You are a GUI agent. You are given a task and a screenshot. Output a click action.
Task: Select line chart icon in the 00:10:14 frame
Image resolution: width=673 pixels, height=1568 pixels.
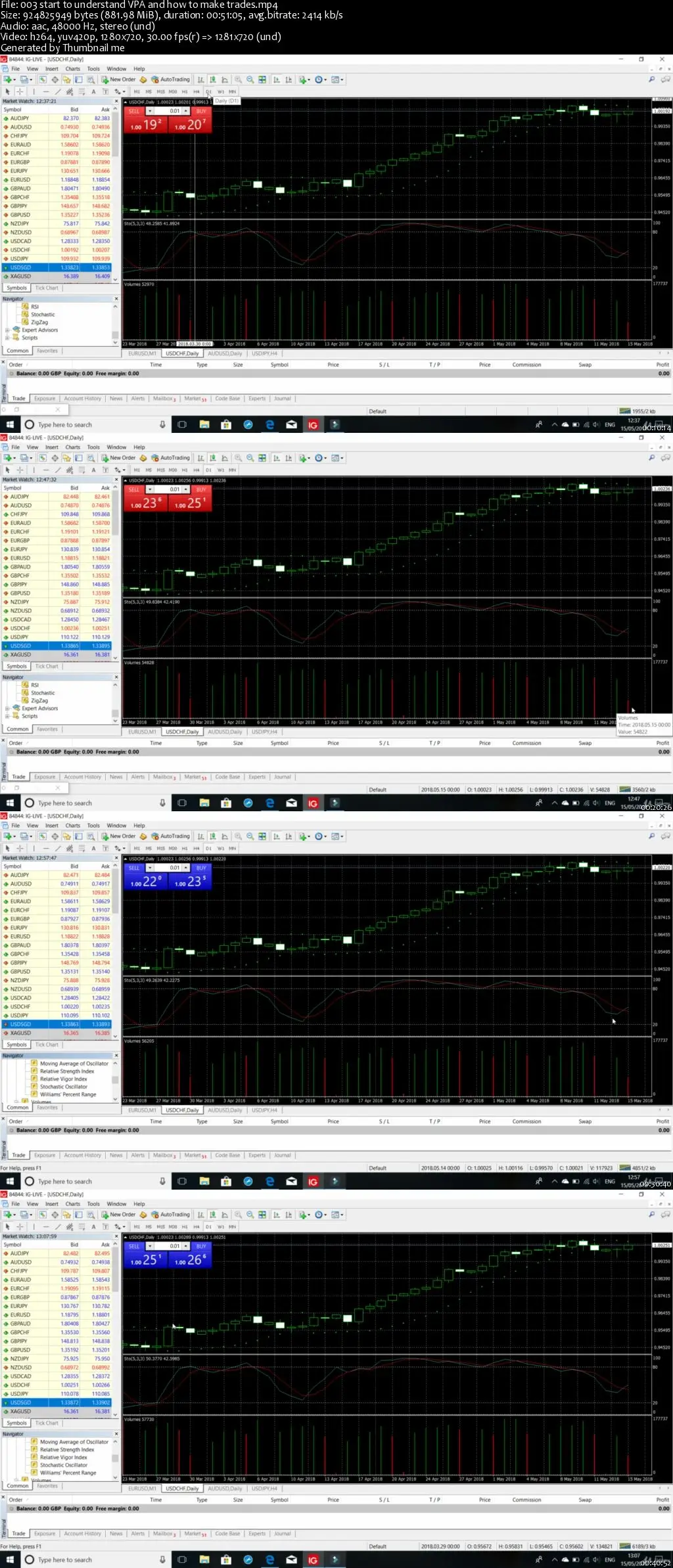pos(225,79)
